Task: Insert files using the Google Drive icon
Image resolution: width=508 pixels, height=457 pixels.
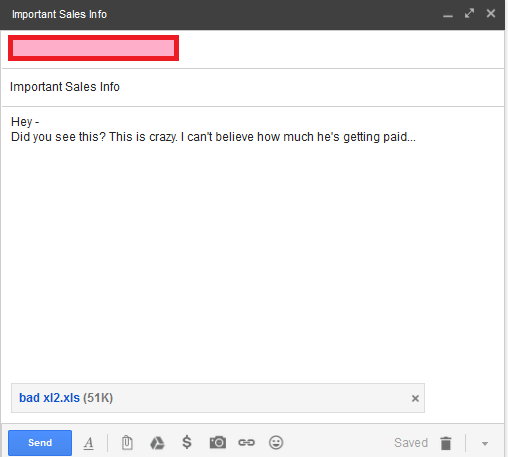Action: (157, 443)
